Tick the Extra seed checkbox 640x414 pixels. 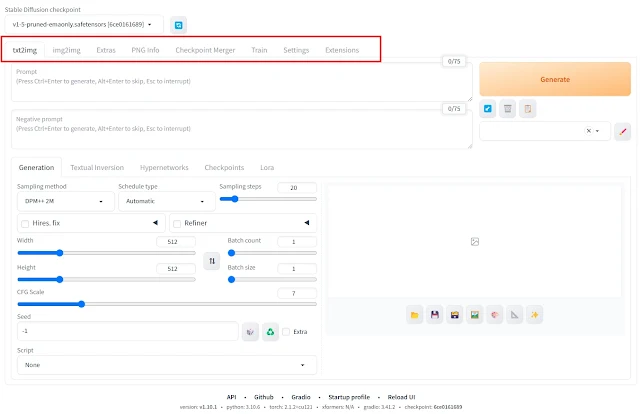coord(286,332)
